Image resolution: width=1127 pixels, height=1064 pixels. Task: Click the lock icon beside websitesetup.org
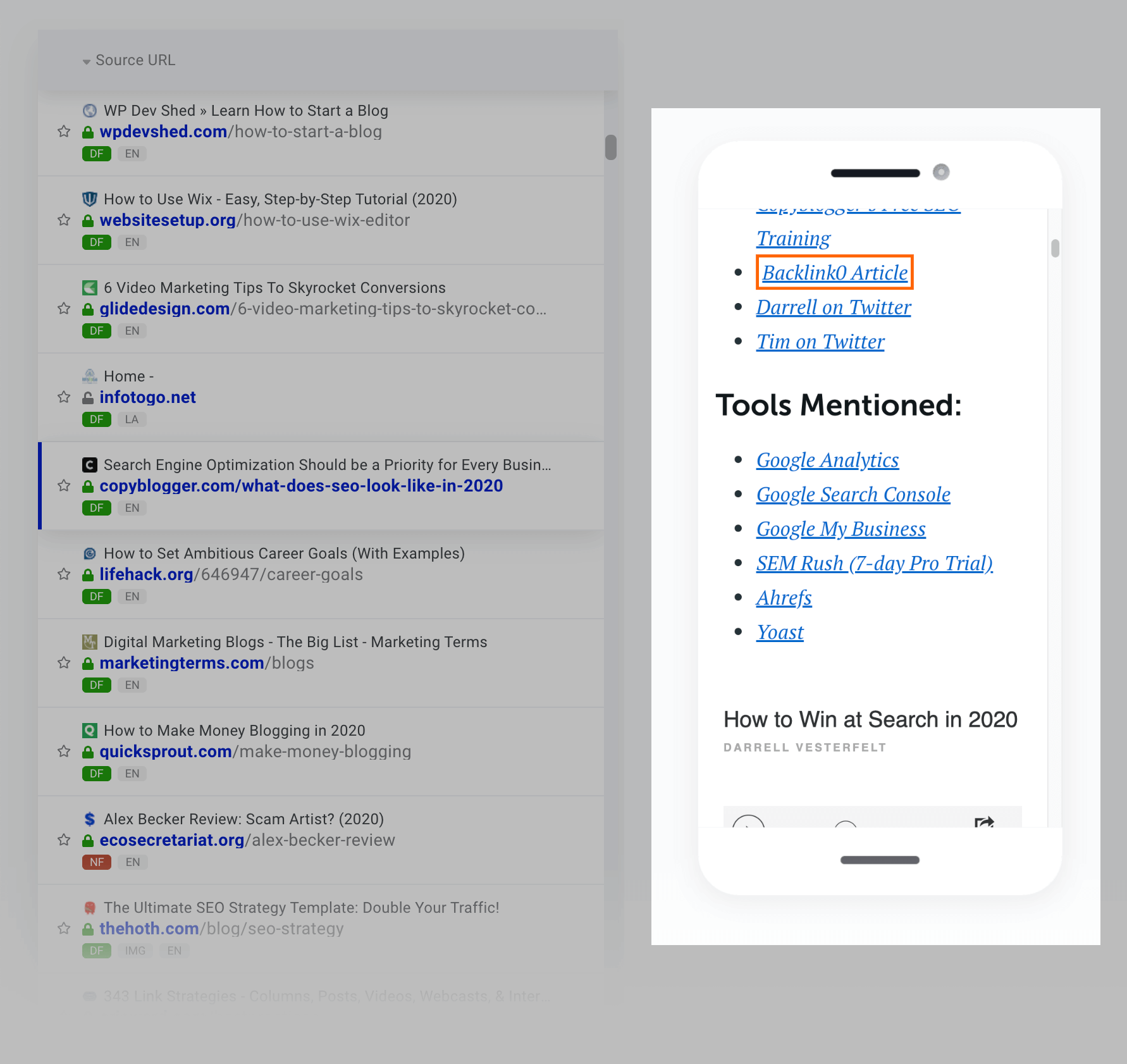coord(89,221)
